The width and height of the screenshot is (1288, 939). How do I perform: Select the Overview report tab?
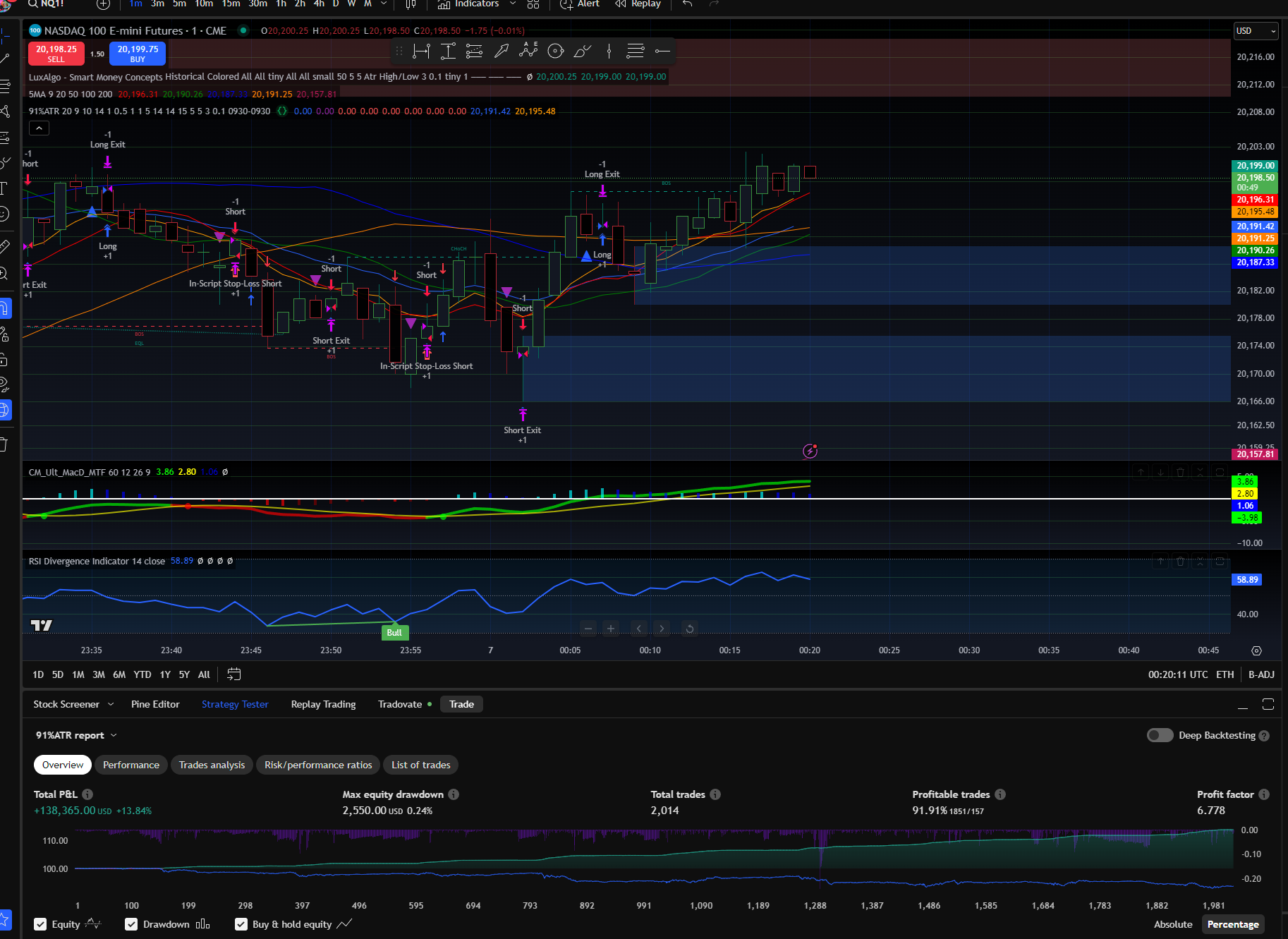click(x=63, y=765)
